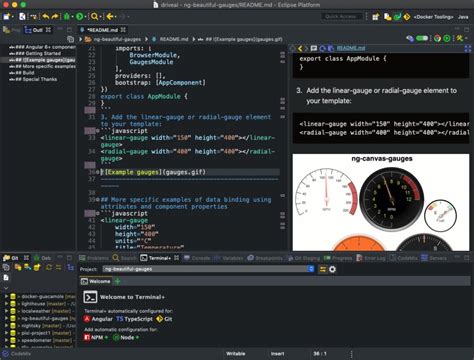Select the Problems tab

click(x=94, y=258)
